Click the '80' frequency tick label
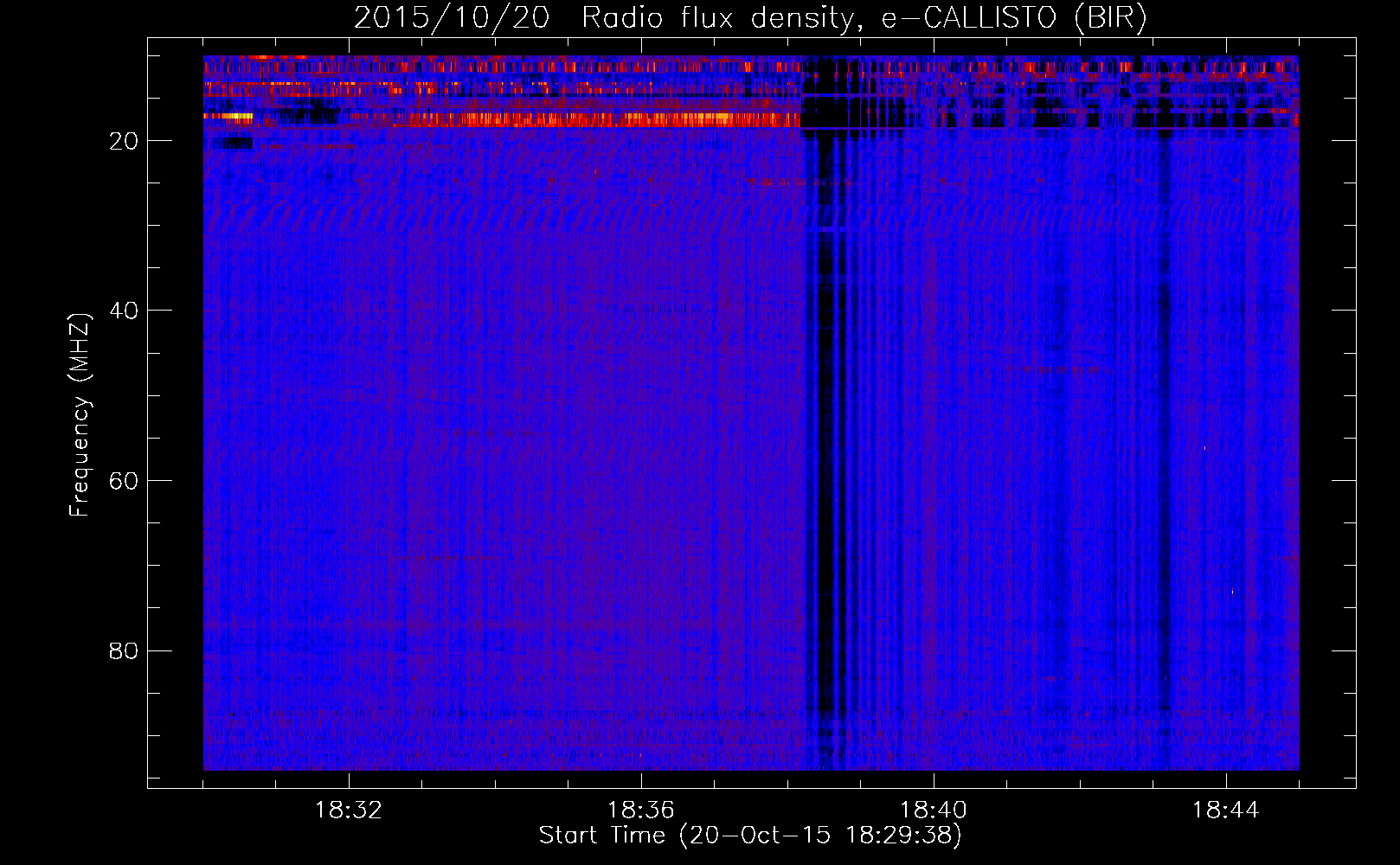Viewport: 1400px width, 865px height. (x=124, y=650)
